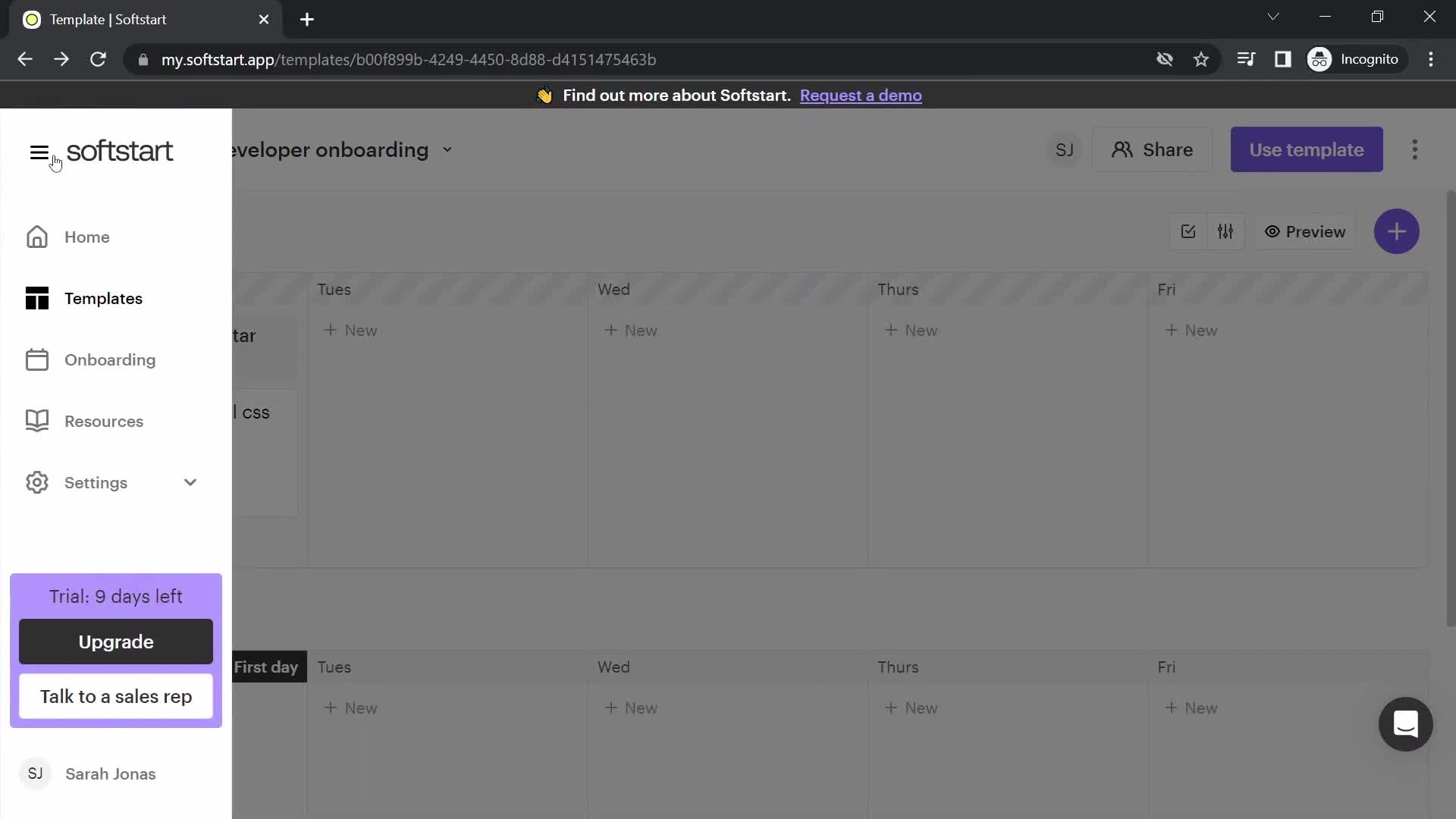Click the Use template button
Image resolution: width=1456 pixels, height=819 pixels.
(1307, 150)
